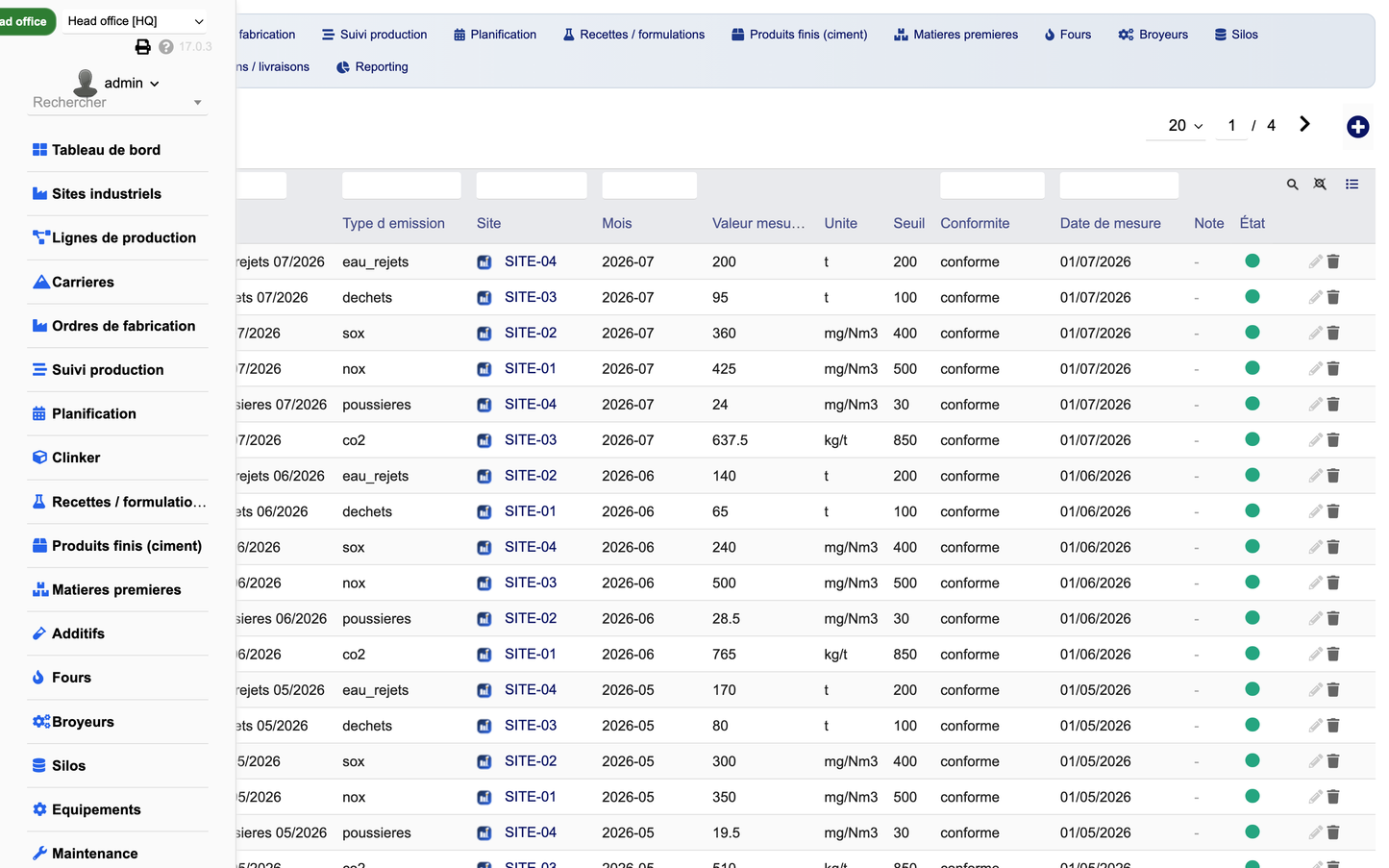Image resolution: width=1389 pixels, height=868 pixels.
Task: Delete the co2 2026-06 SITE-01 row
Action: (1333, 654)
